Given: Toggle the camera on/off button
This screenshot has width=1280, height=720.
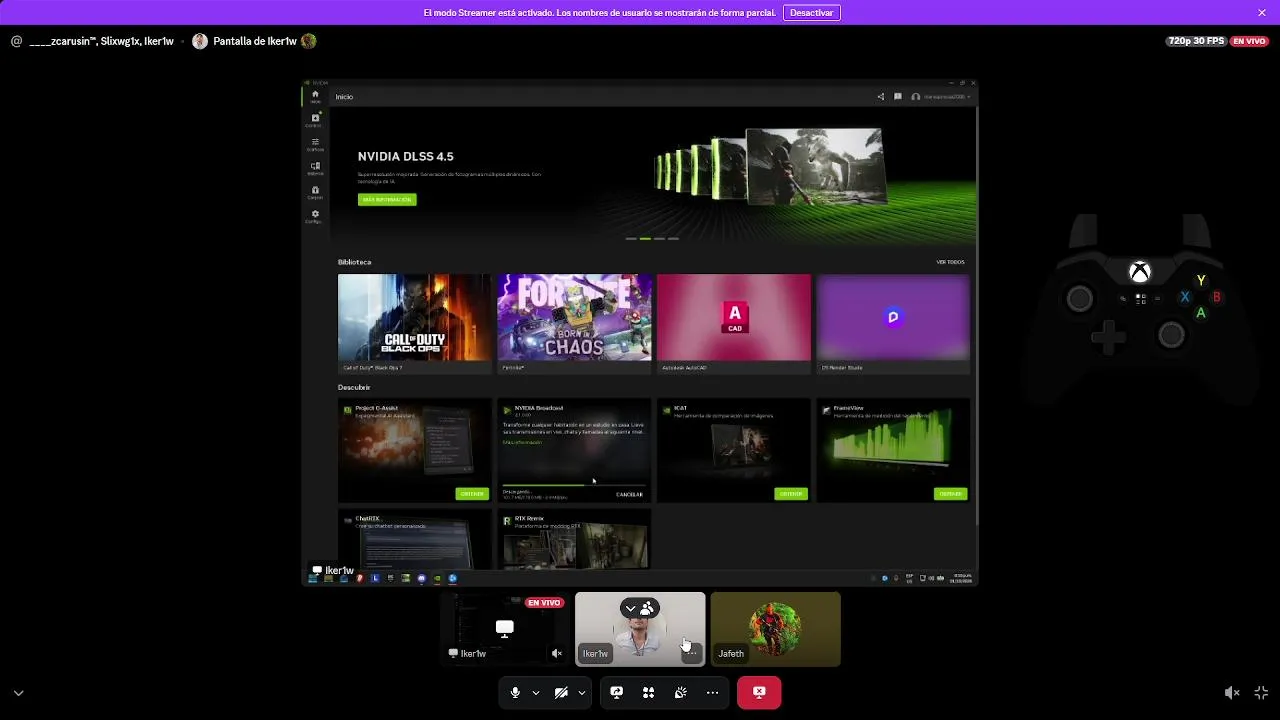Looking at the screenshot, I should [561, 692].
